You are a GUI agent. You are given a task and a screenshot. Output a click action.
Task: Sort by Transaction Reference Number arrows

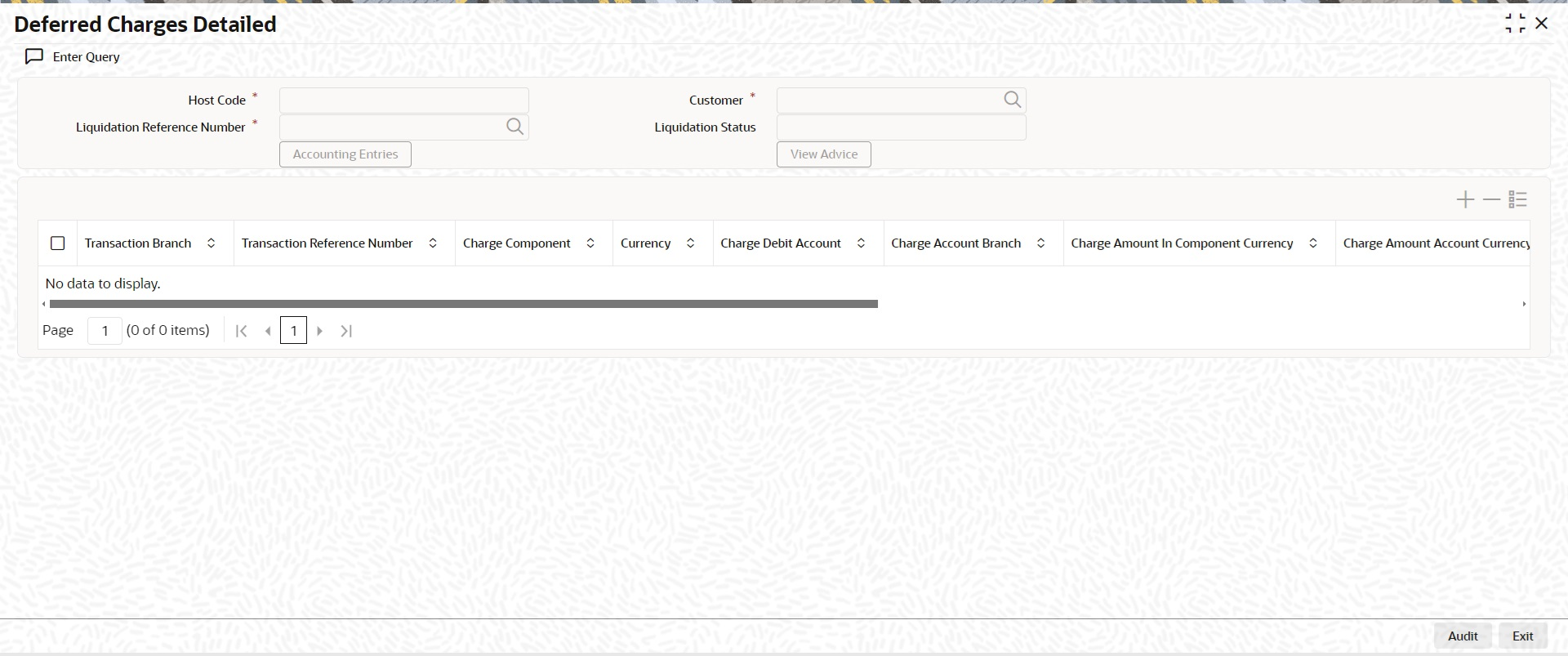[x=433, y=243]
